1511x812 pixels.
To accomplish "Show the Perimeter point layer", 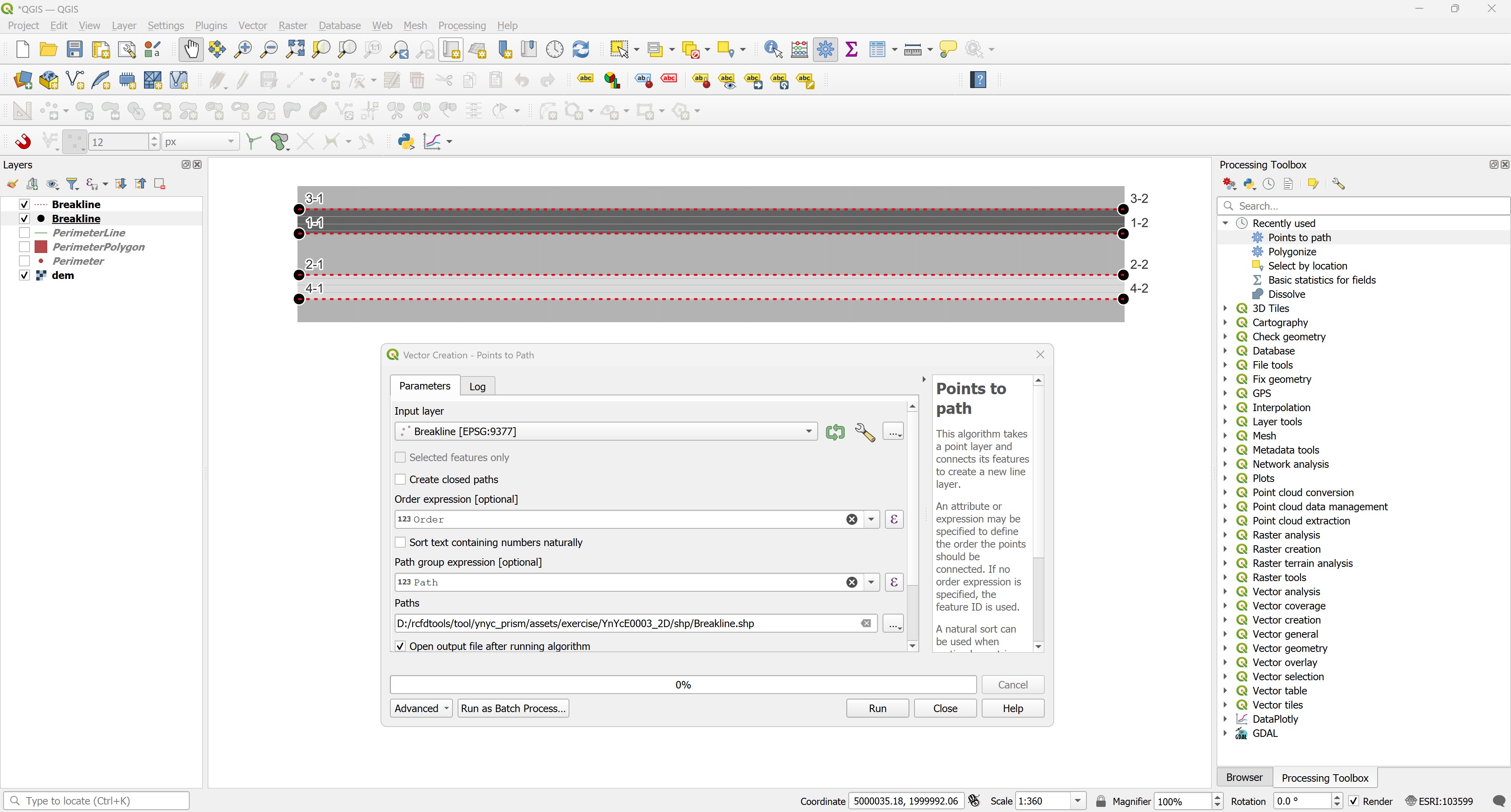I will (24, 261).
